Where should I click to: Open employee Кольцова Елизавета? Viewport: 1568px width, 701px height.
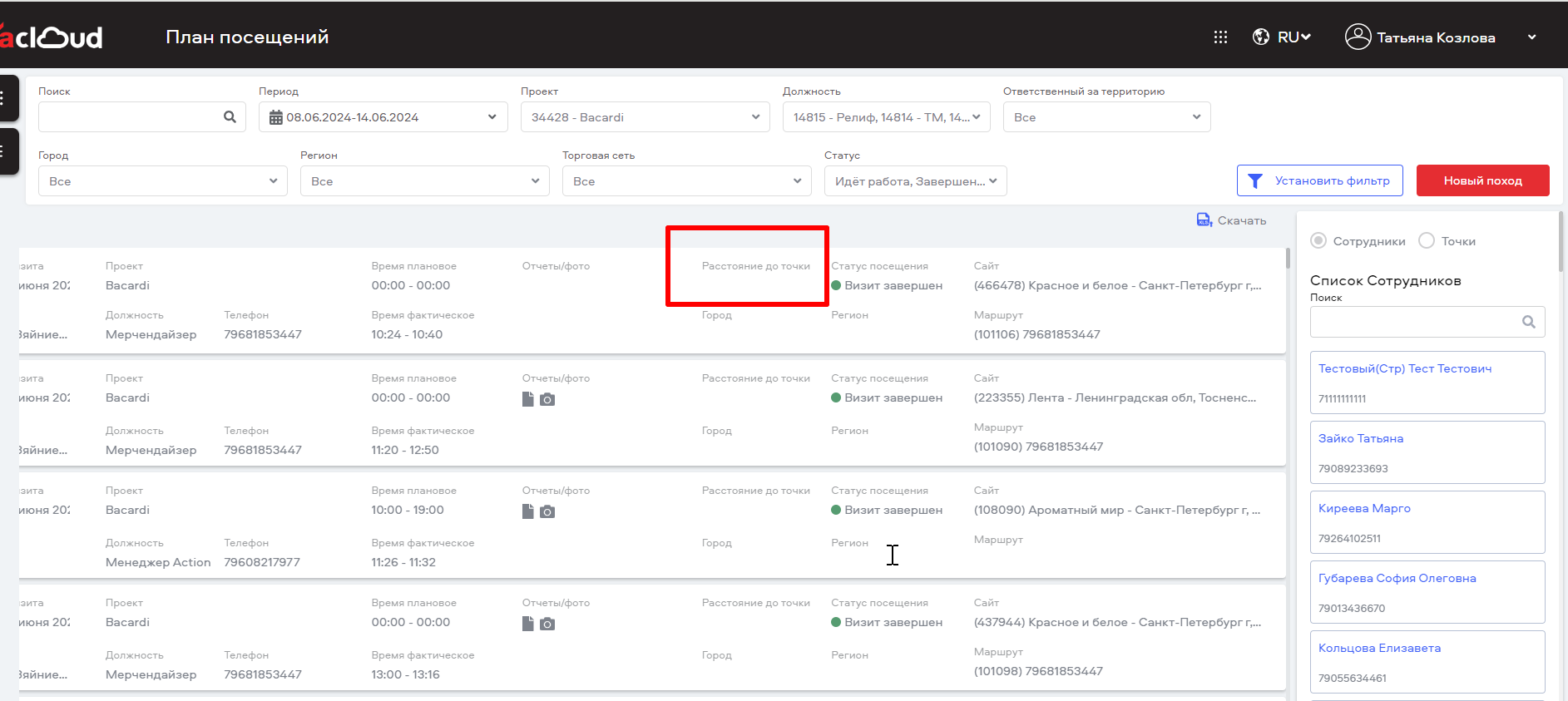(1427, 662)
